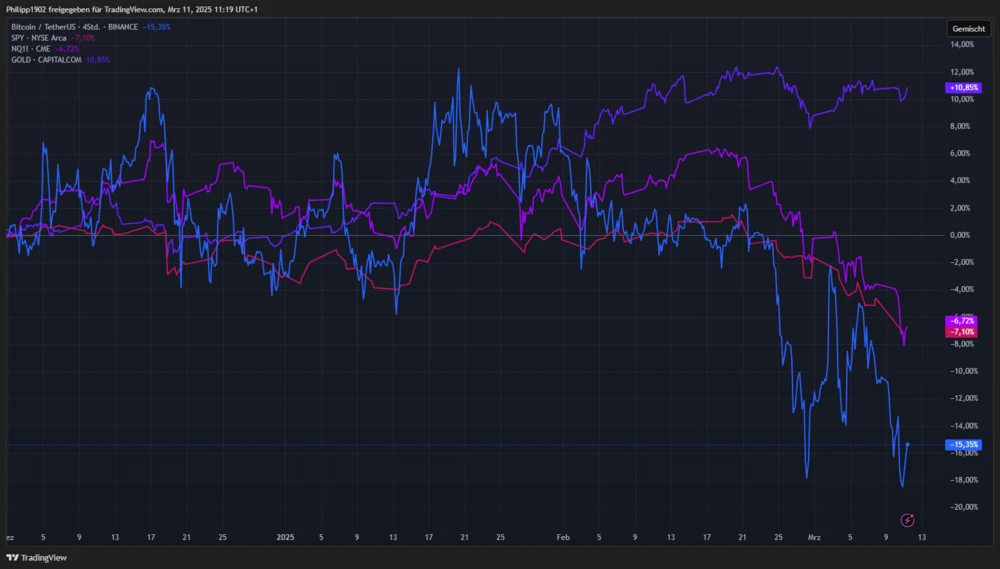1000x569 pixels.
Task: Open the TradingView logo link
Action: (x=36, y=558)
